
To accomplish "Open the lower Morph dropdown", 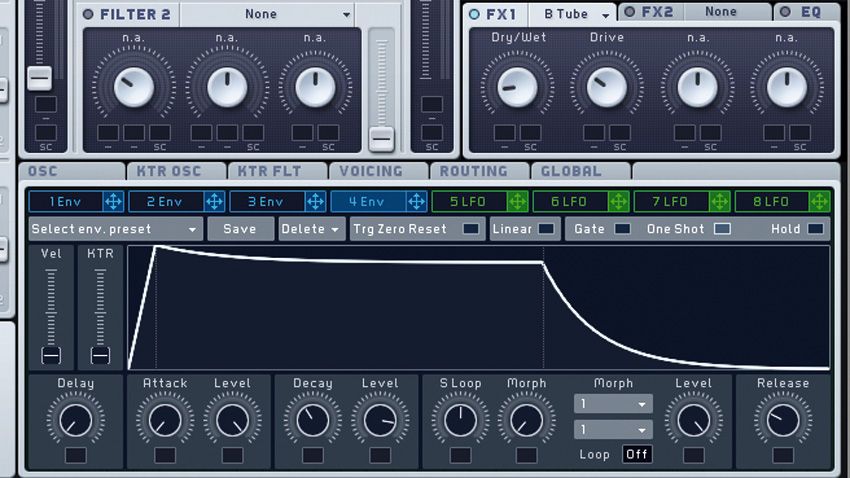I will pos(613,430).
